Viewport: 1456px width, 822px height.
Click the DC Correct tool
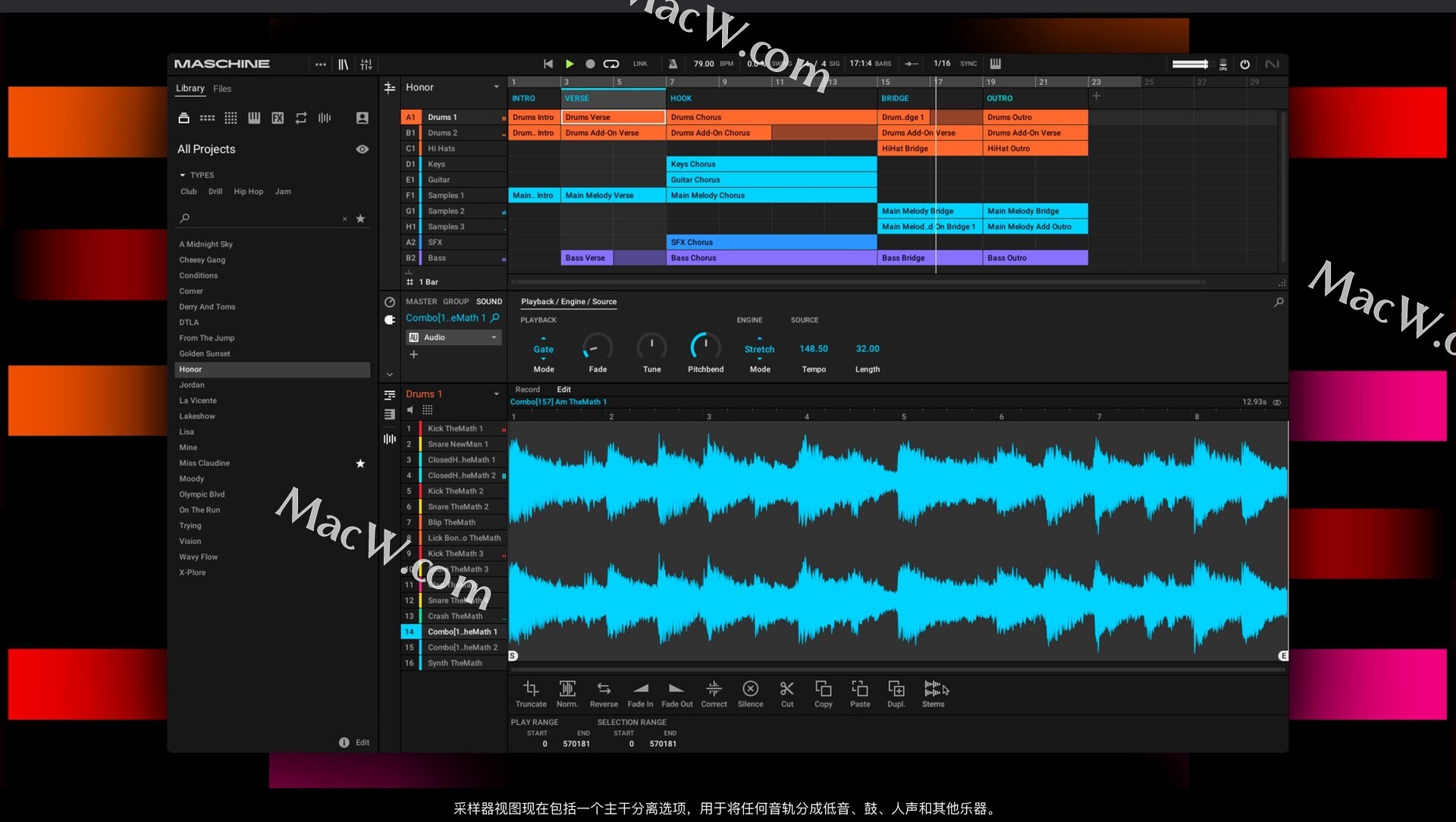(714, 693)
